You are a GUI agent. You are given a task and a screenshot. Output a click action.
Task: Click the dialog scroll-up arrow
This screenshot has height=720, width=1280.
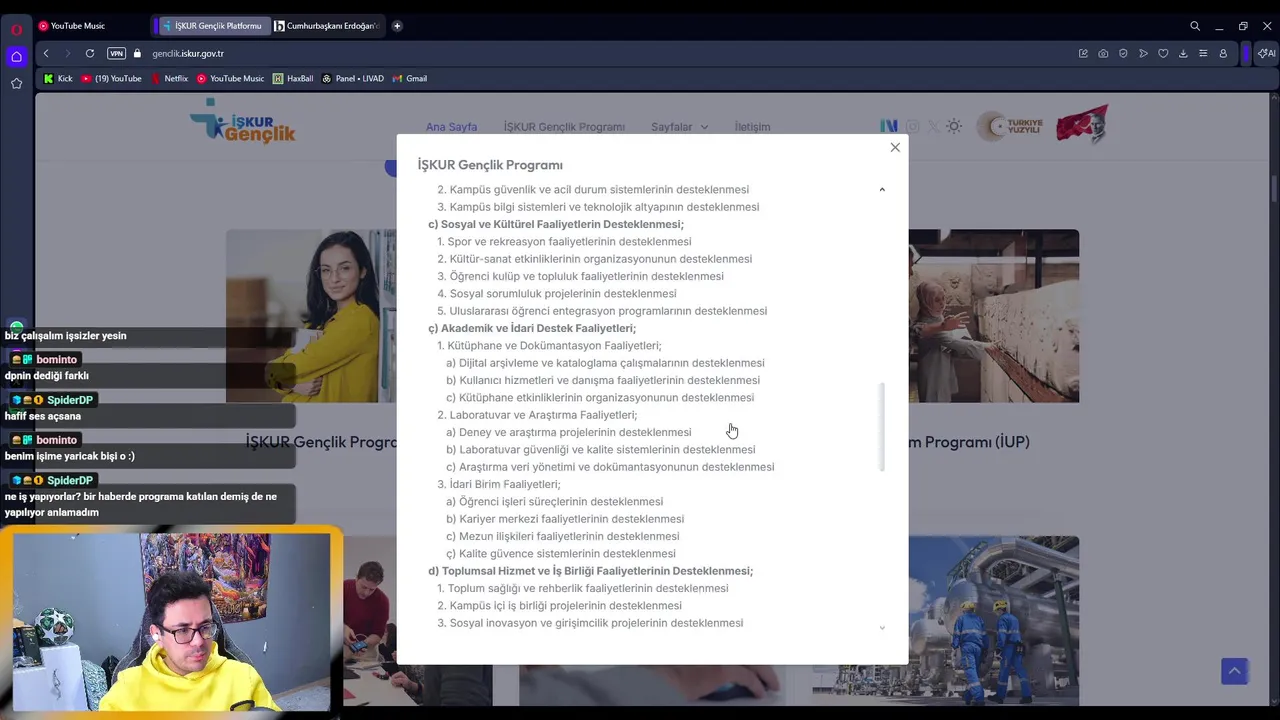pyautogui.click(x=882, y=189)
